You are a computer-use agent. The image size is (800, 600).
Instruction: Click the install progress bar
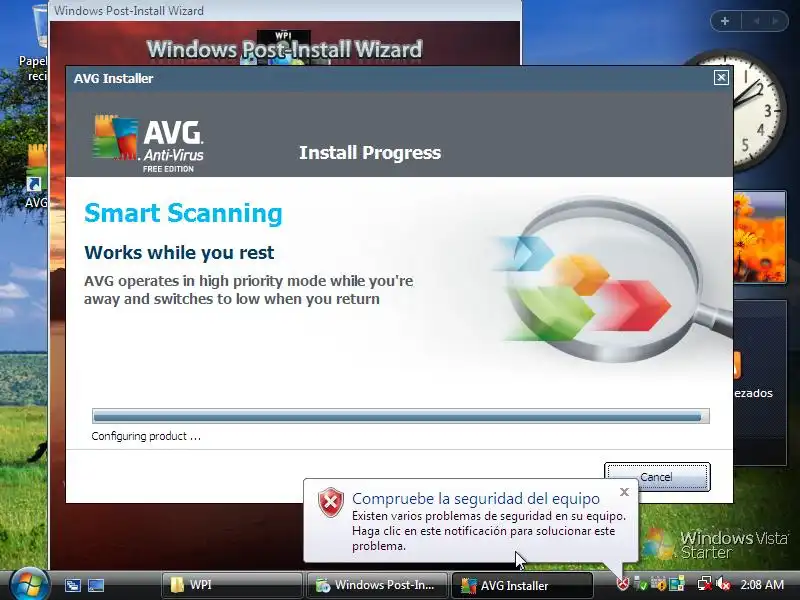coord(401,416)
